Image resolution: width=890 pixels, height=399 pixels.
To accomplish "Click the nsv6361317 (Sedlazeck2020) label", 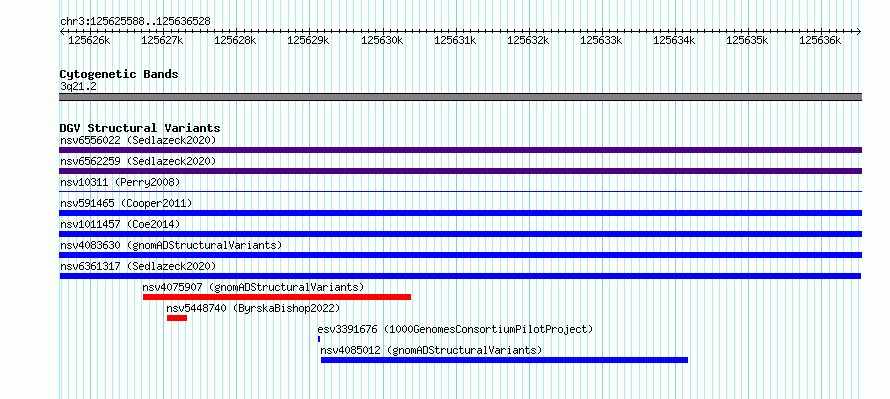I will (138, 266).
